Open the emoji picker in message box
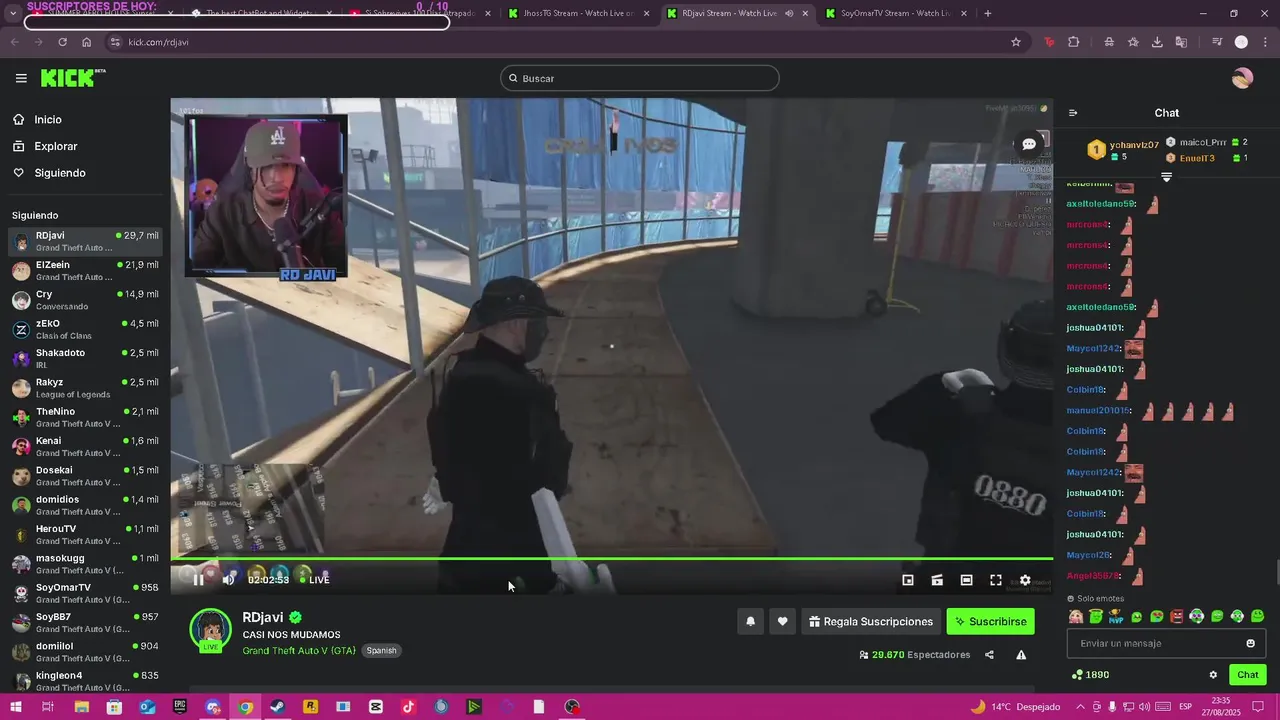The width and height of the screenshot is (1280, 720). 1250,644
